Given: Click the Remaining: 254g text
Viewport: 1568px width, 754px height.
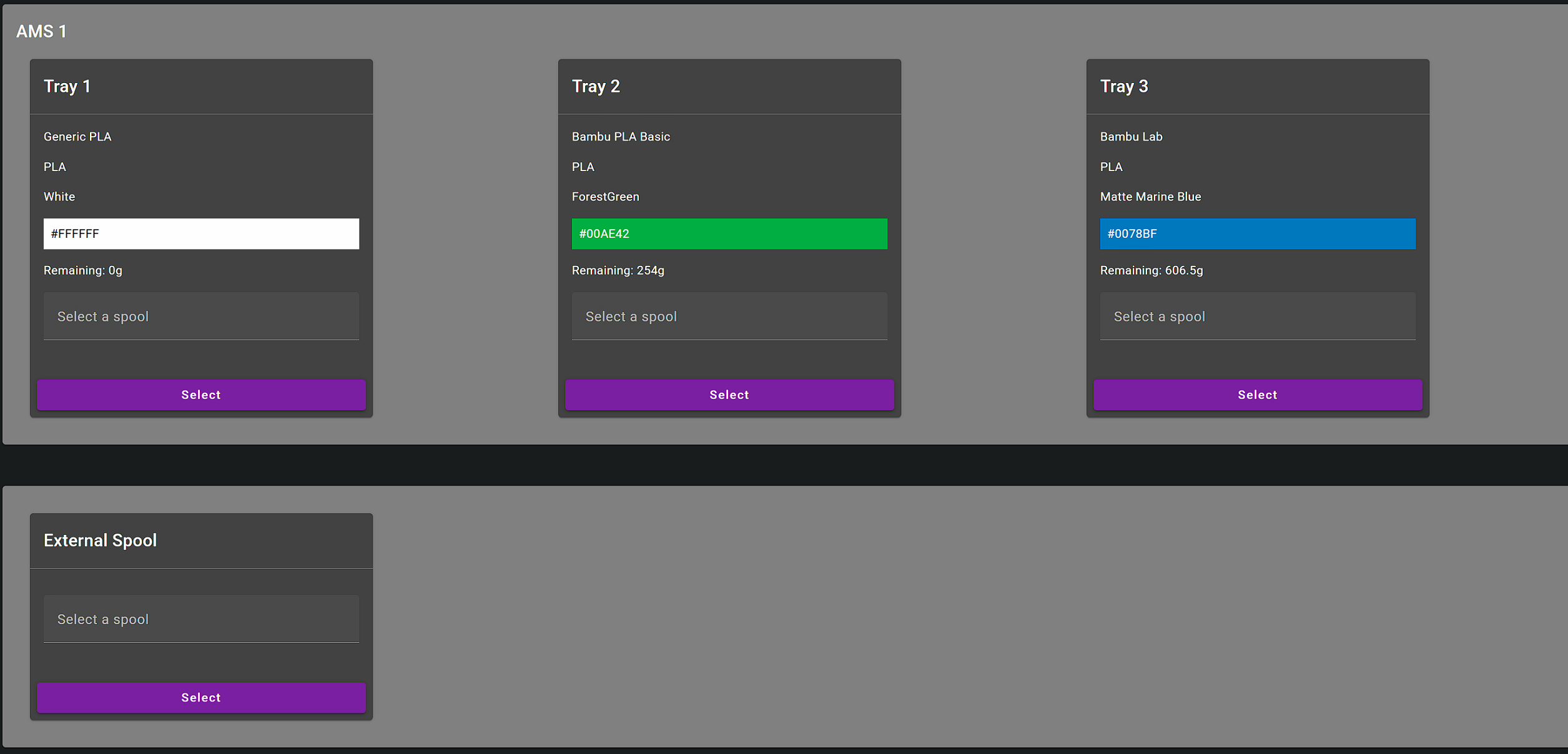Looking at the screenshot, I should point(618,270).
